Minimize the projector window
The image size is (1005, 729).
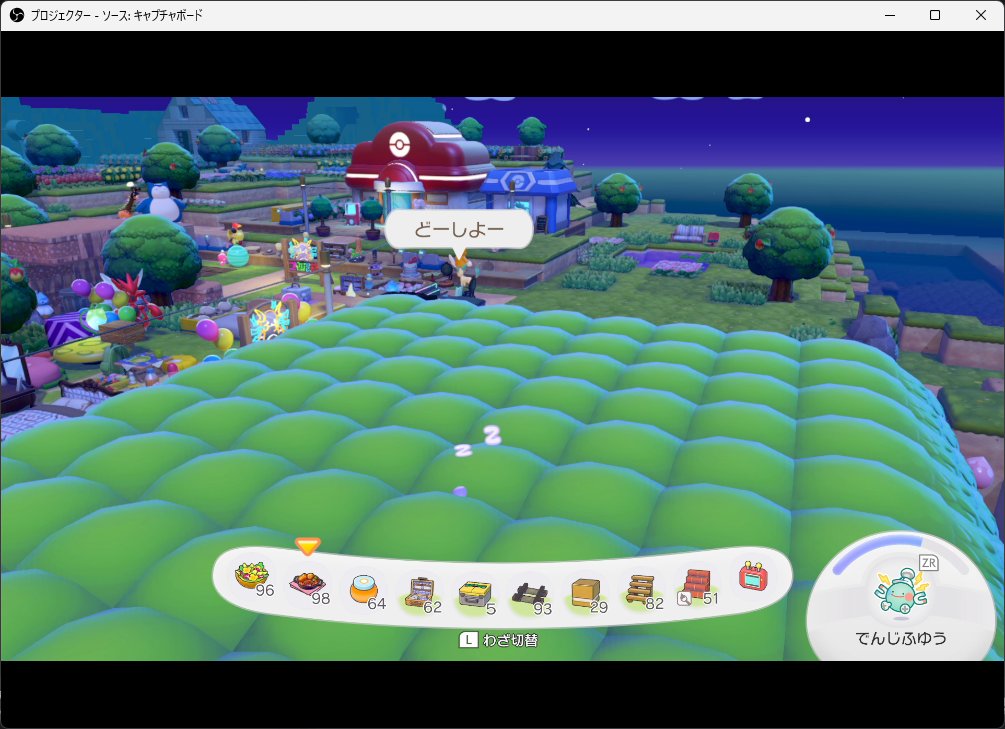[890, 15]
